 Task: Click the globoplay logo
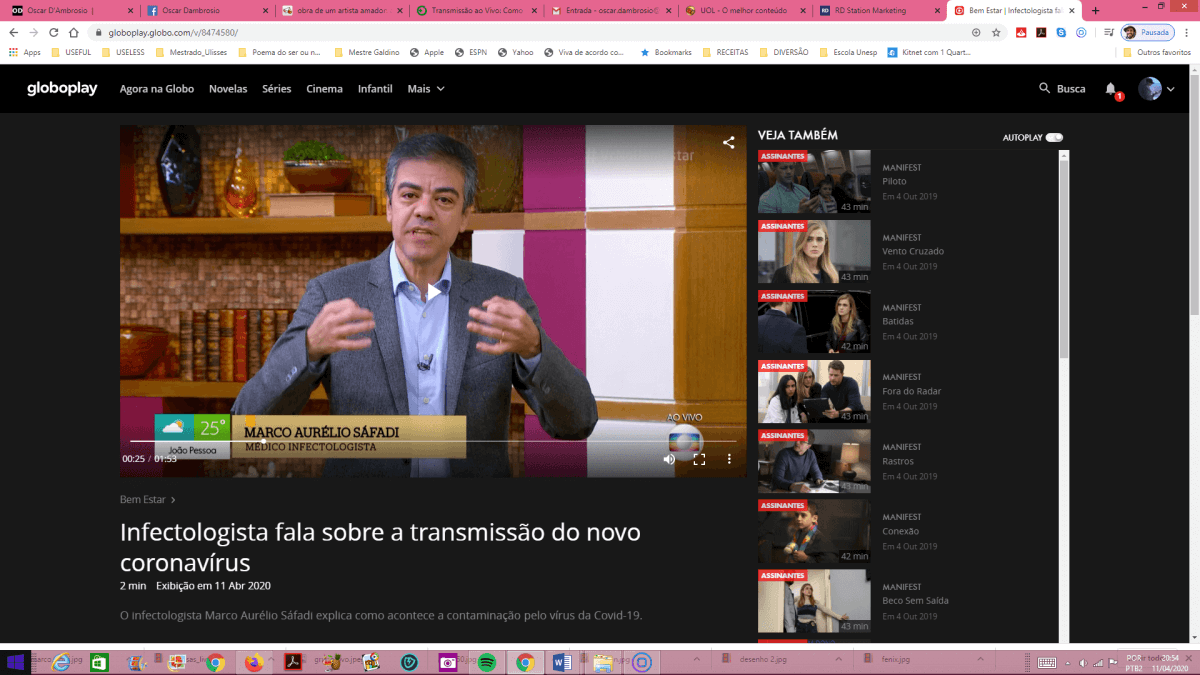tap(62, 88)
